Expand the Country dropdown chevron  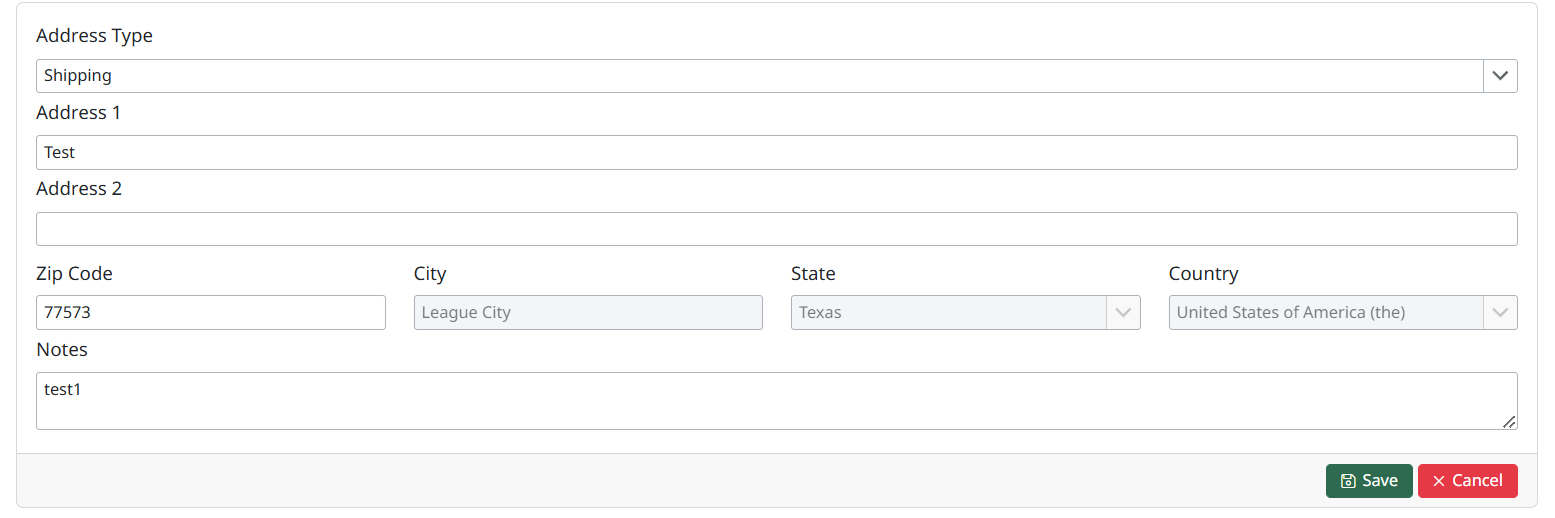point(1500,313)
